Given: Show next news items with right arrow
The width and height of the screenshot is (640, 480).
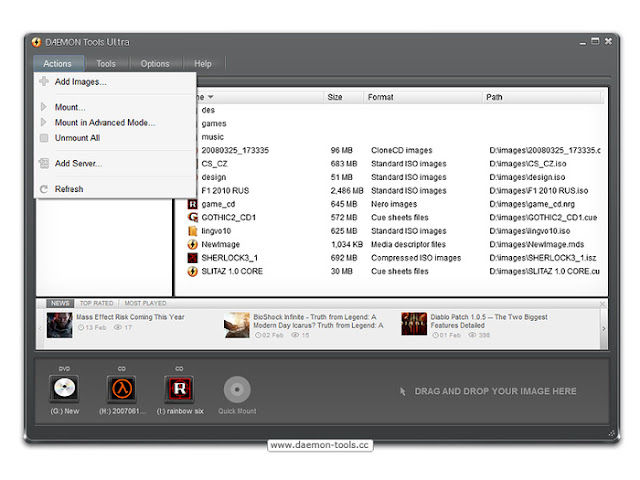Looking at the screenshot, I should tap(604, 329).
